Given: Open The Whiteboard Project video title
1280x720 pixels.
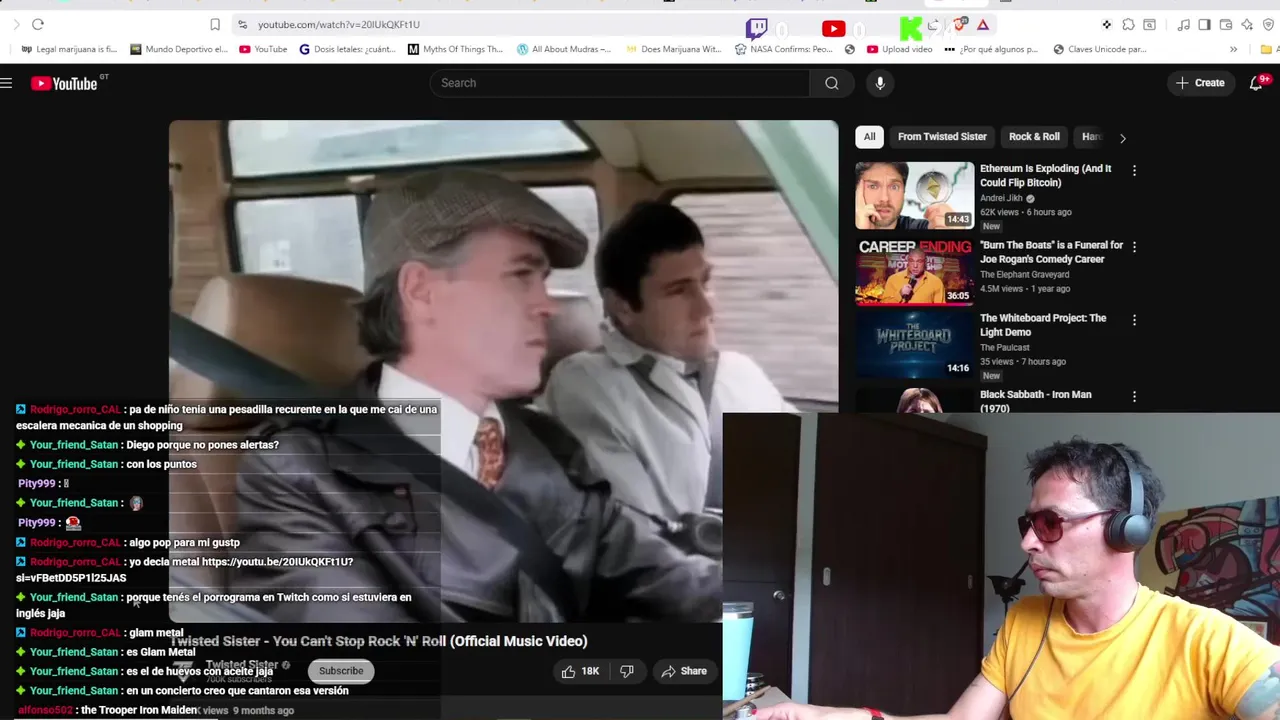Looking at the screenshot, I should [1043, 325].
